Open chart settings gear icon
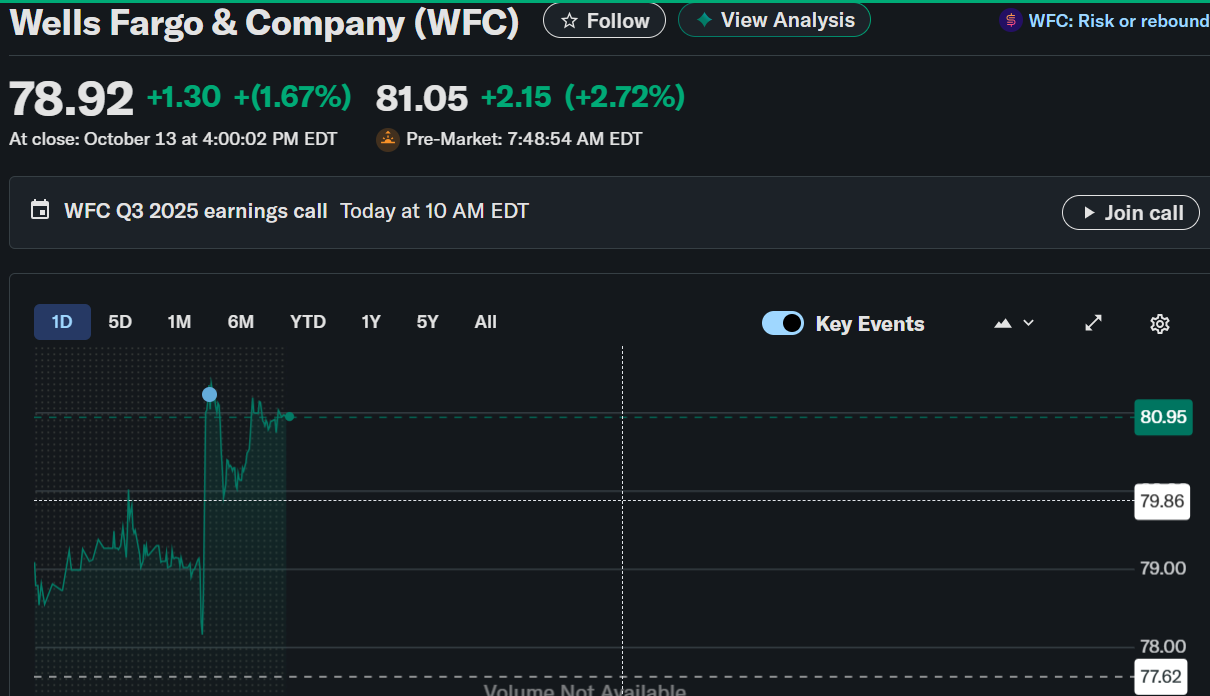 (1160, 323)
